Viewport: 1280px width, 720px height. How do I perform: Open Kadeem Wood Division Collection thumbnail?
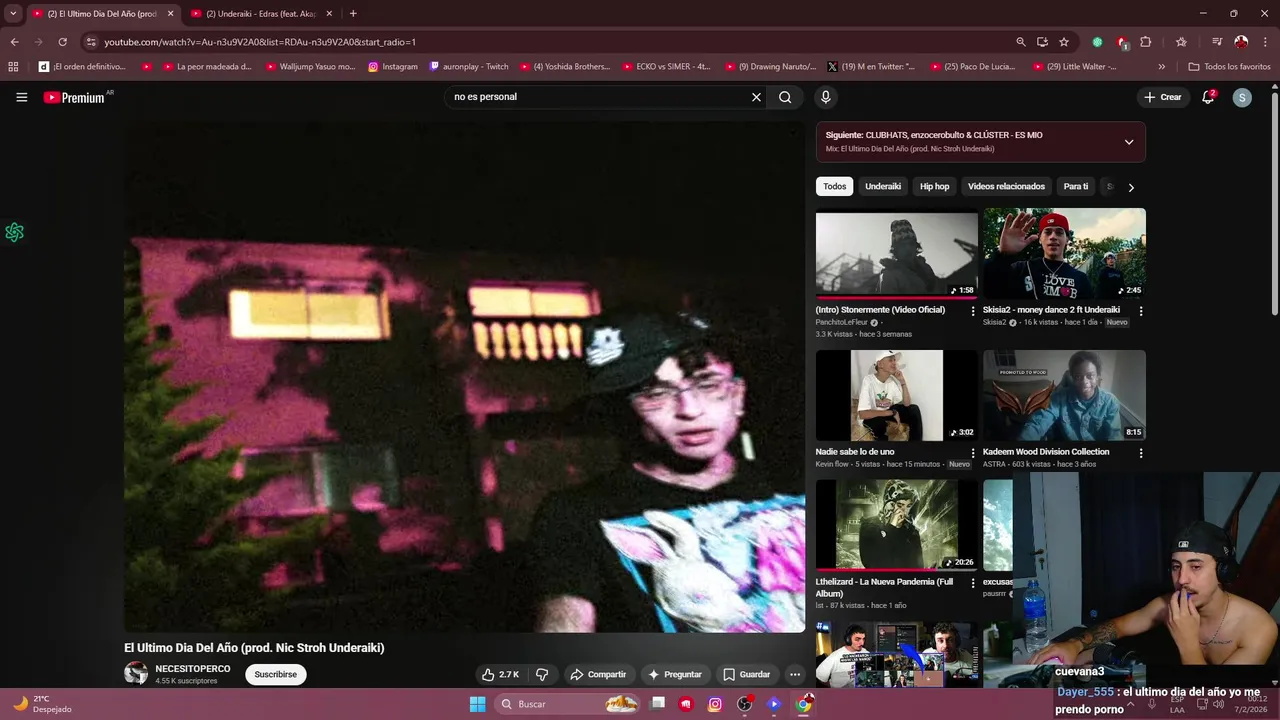pos(1064,396)
